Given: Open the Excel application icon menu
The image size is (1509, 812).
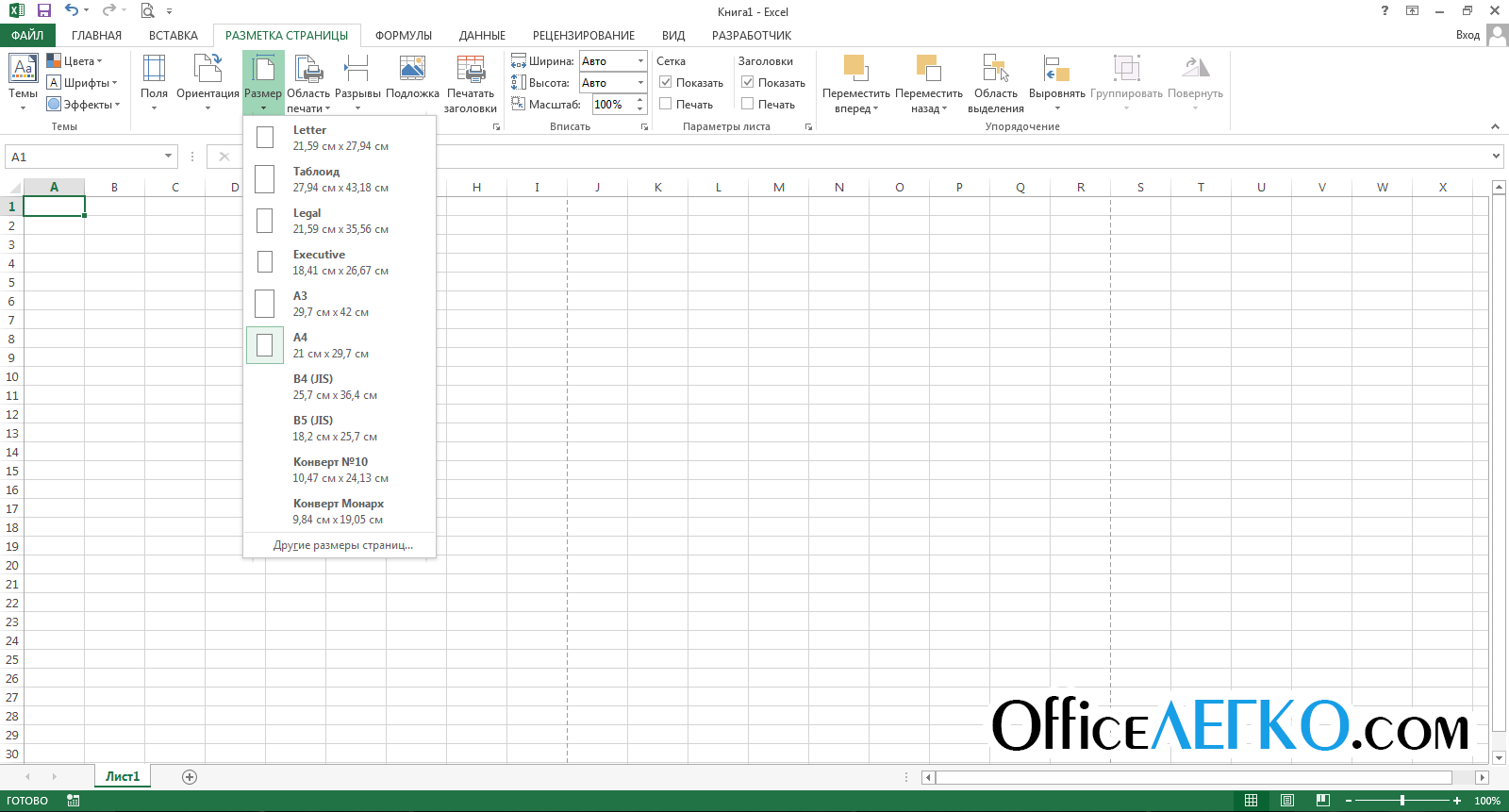Looking at the screenshot, I should [x=16, y=10].
